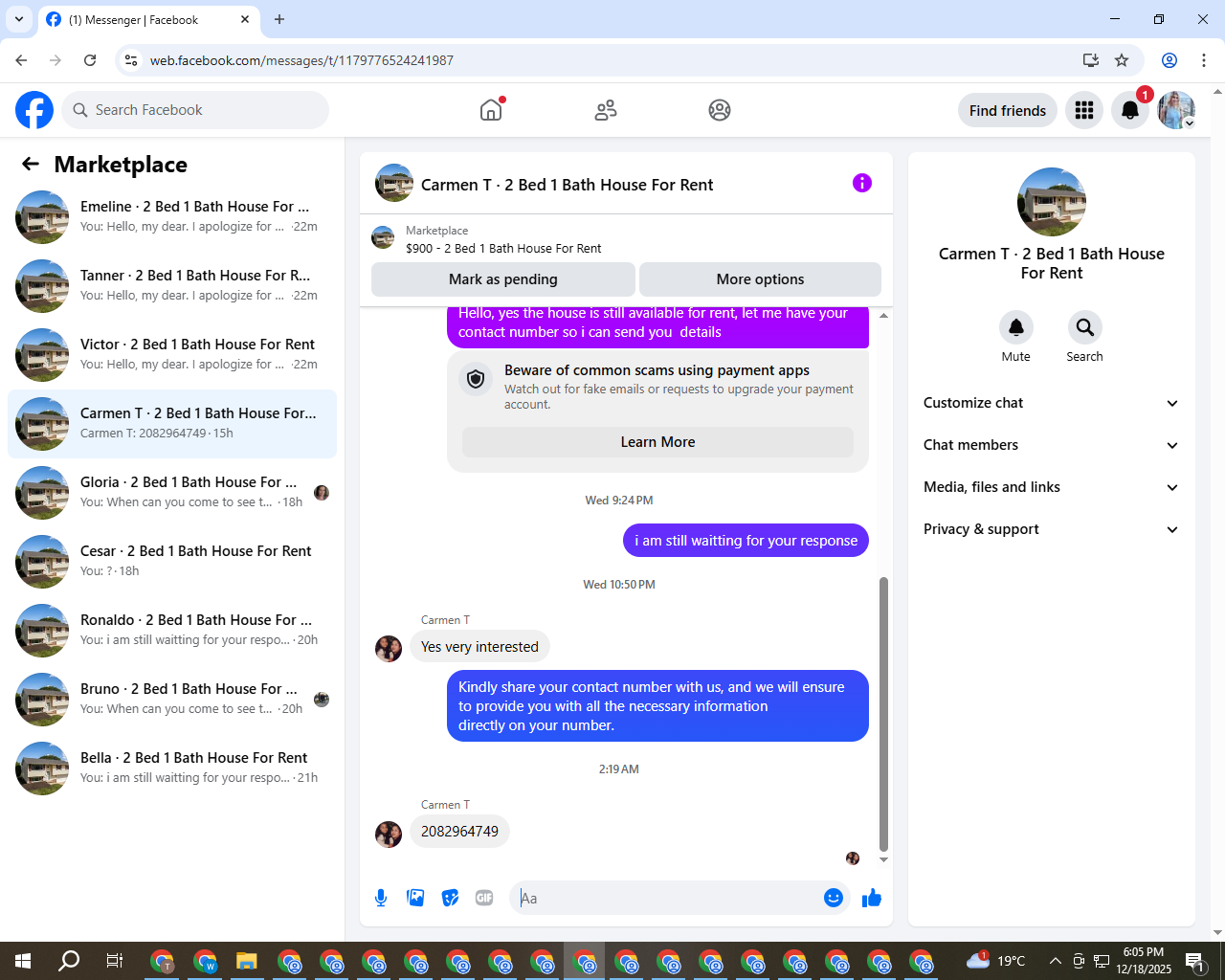Attach a photo using the image icon
The height and width of the screenshot is (980, 1225).
tap(415, 898)
